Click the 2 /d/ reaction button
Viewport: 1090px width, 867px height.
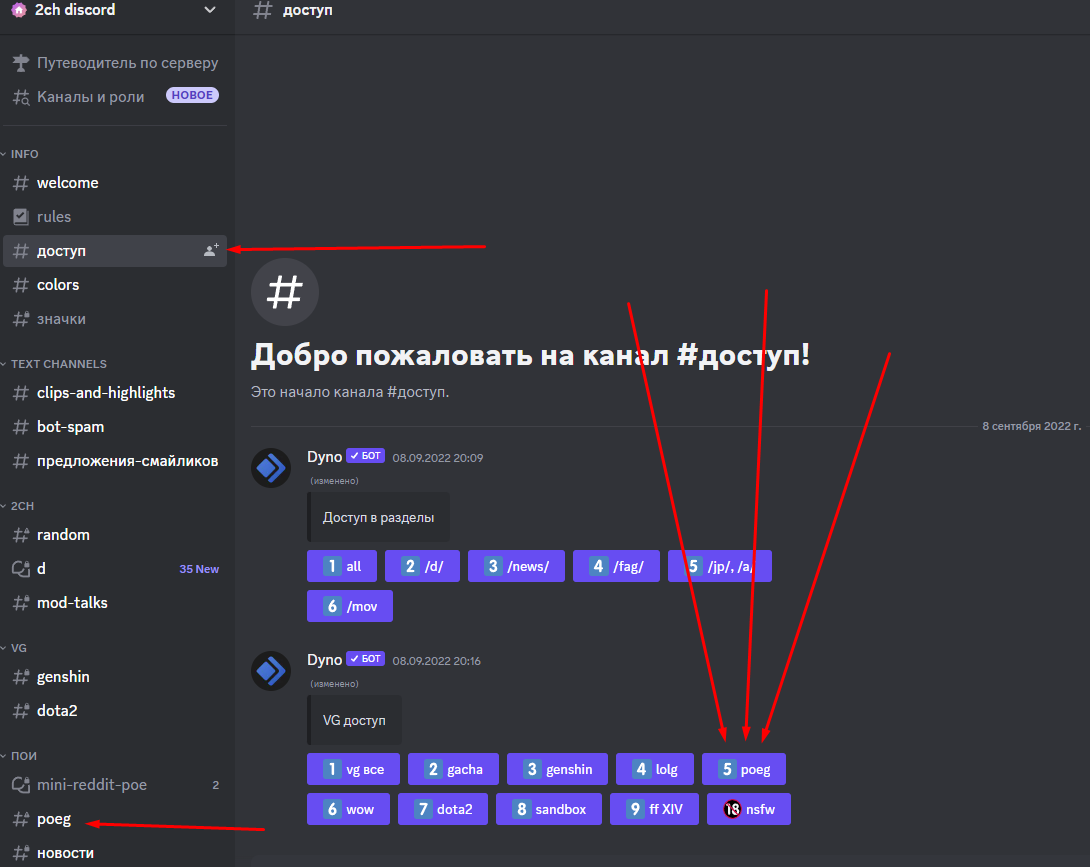pos(423,566)
